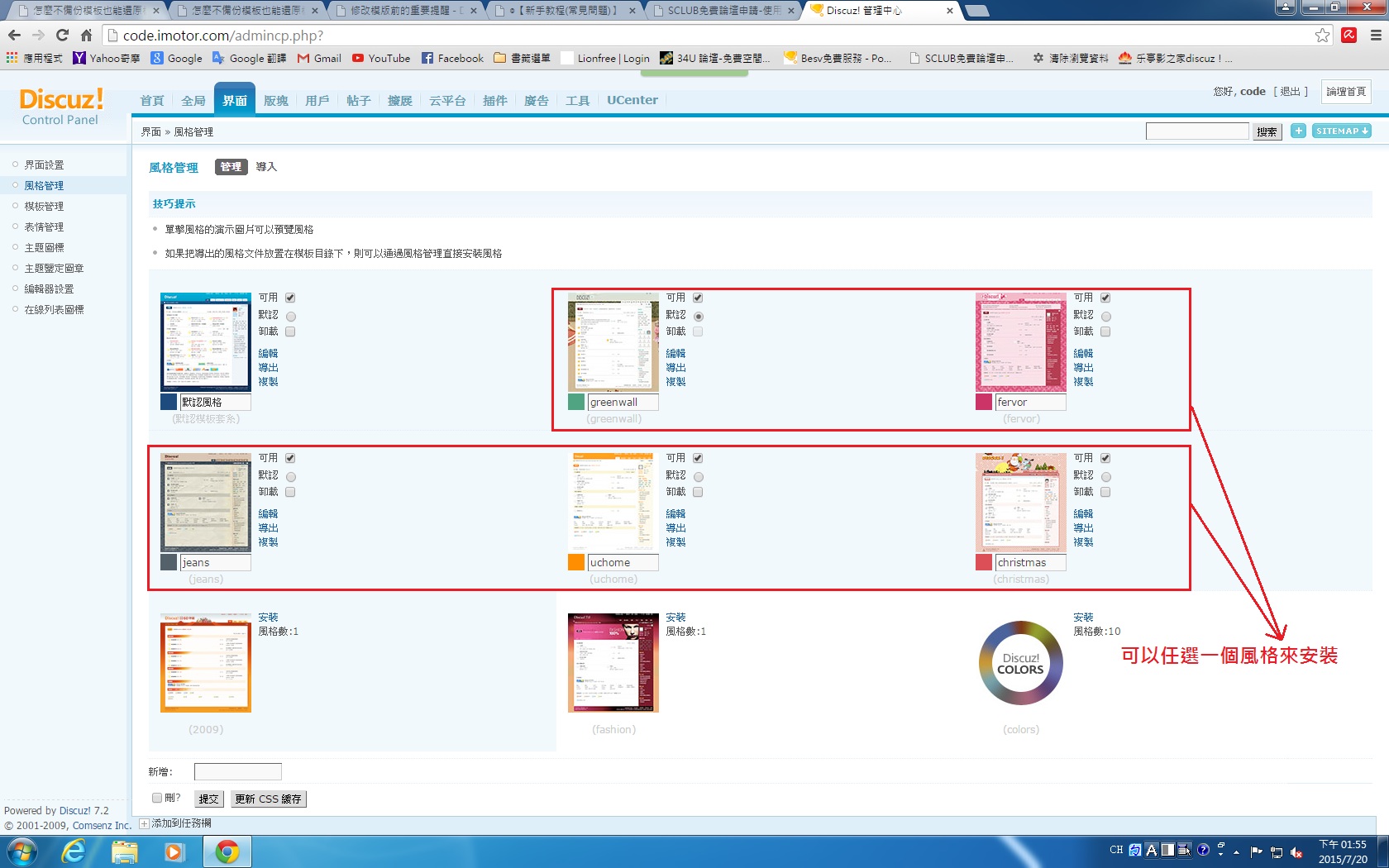Pick the orange color swatch for uchome
1389x868 pixels.
576,562
